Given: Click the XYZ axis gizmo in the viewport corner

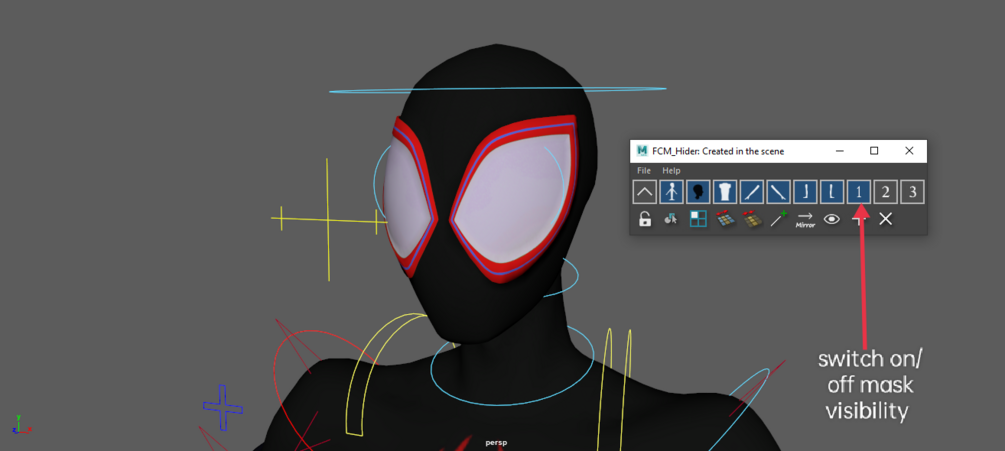Looking at the screenshot, I should point(21,424).
